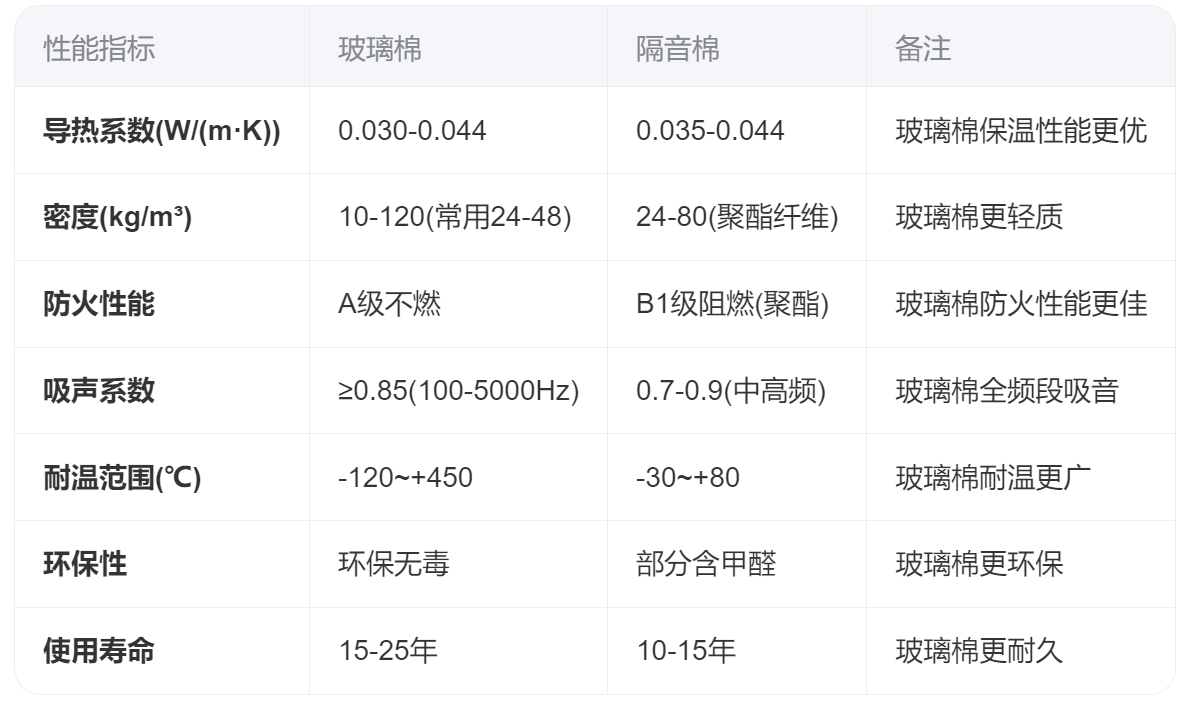Click the 10-120(常用24-48) density cell
Viewport: 1197px width, 704px height.
pos(455,217)
